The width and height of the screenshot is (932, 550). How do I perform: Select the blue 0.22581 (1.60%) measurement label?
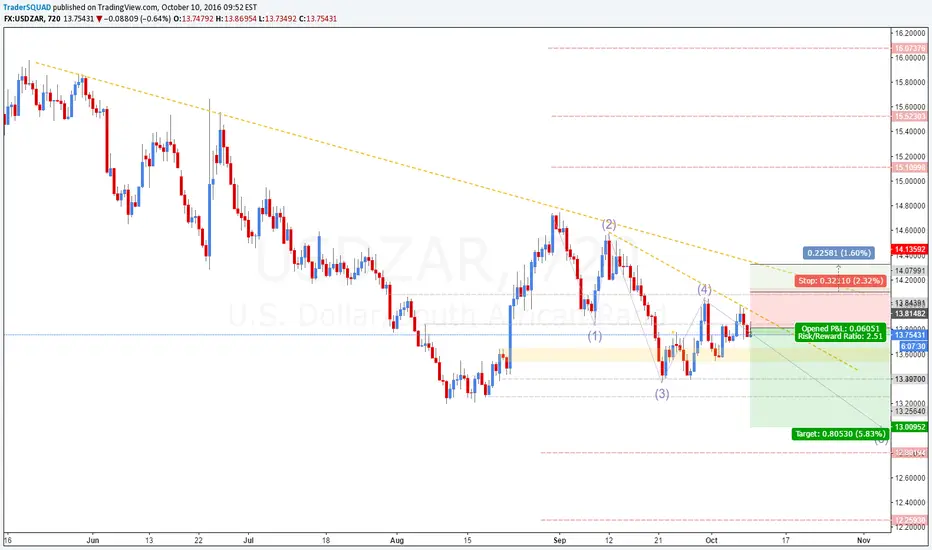coord(839,253)
